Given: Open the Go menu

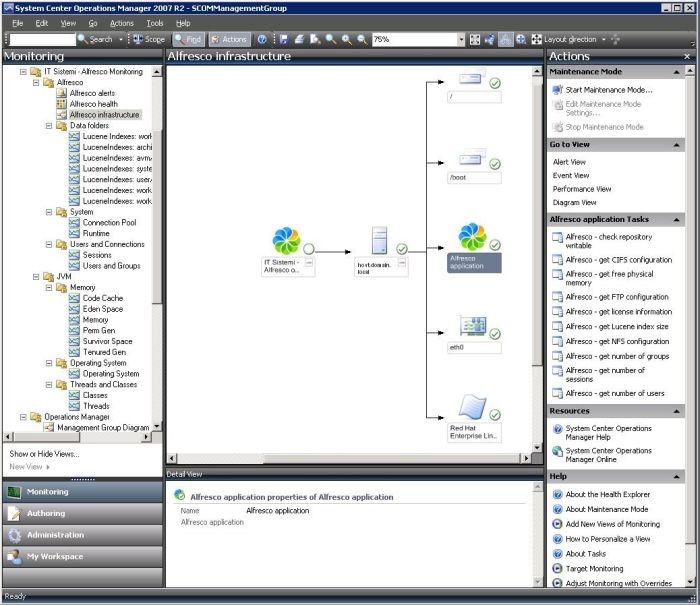Looking at the screenshot, I should pyautogui.click(x=93, y=23).
